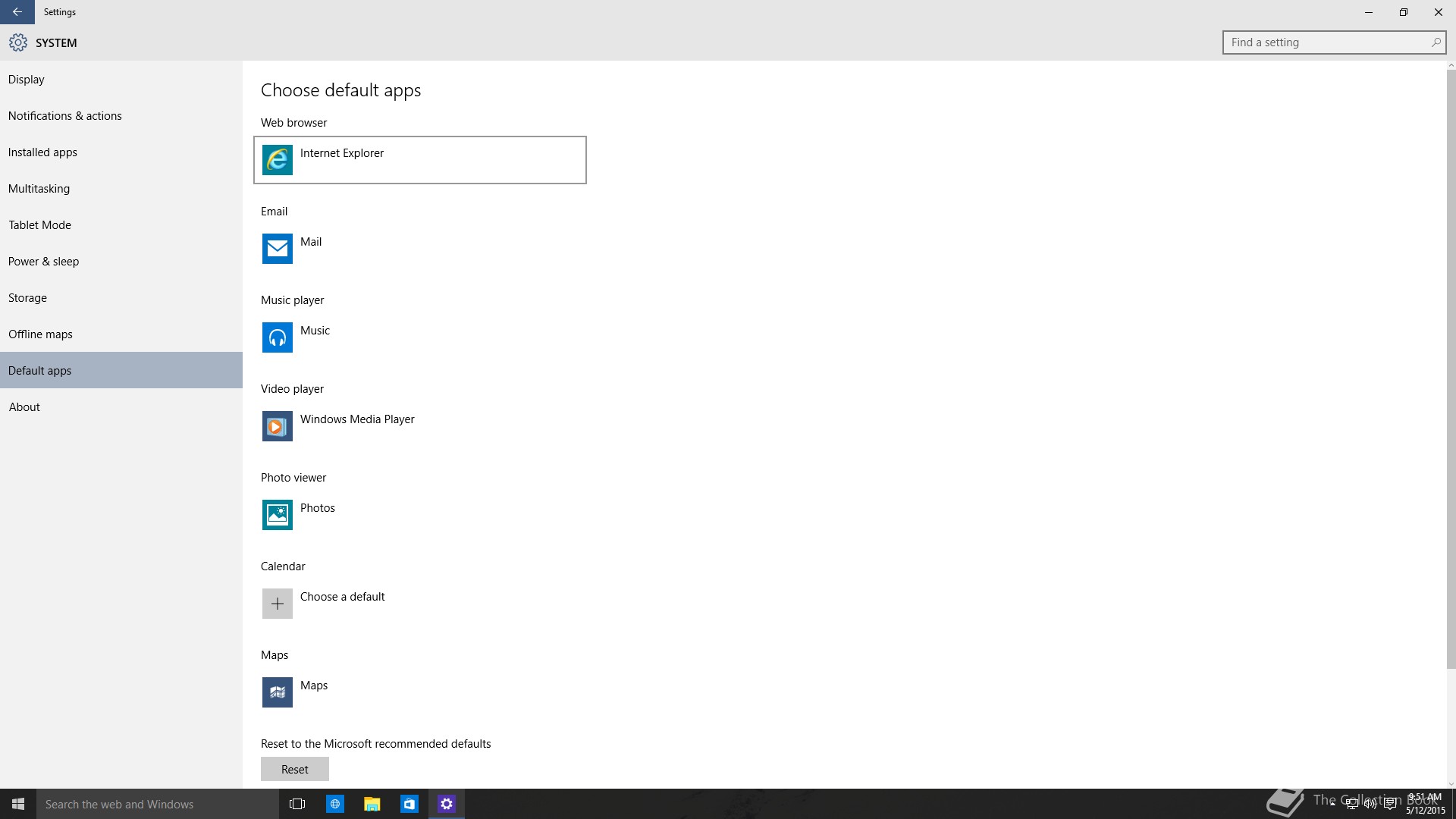Viewport: 1456px width, 819px height.
Task: Open the About page
Action: click(x=121, y=407)
